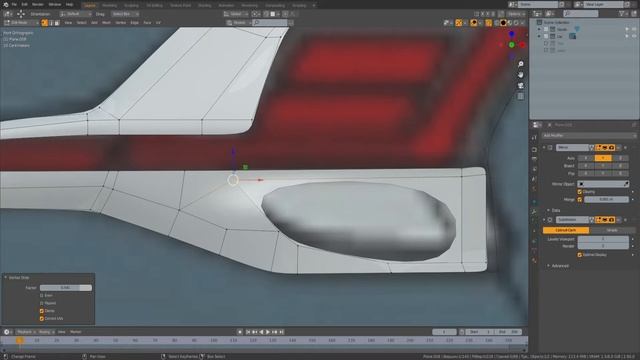Toggle X-ray display icon in viewport header

point(489,23)
